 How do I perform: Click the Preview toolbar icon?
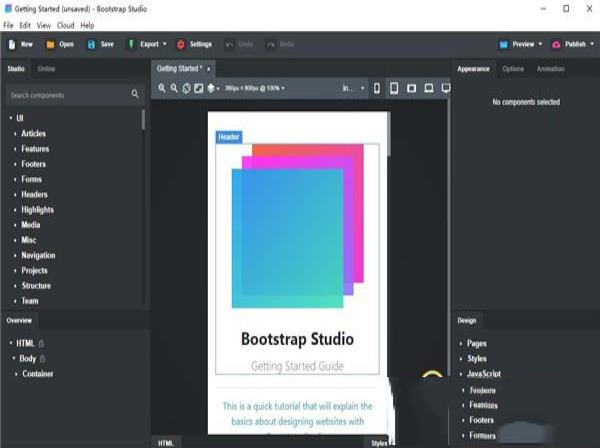(504, 44)
